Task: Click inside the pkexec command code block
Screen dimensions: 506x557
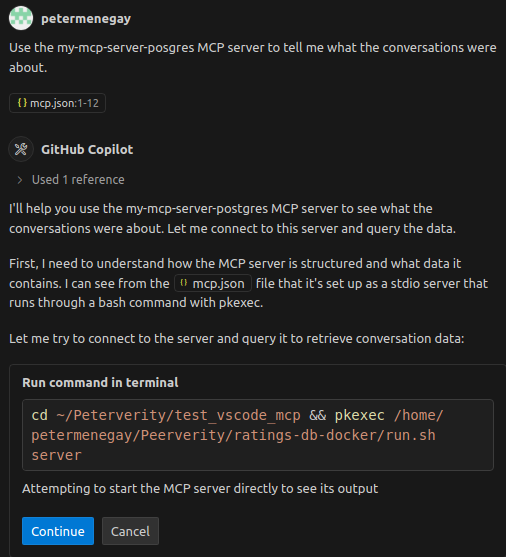Action: tap(258, 435)
